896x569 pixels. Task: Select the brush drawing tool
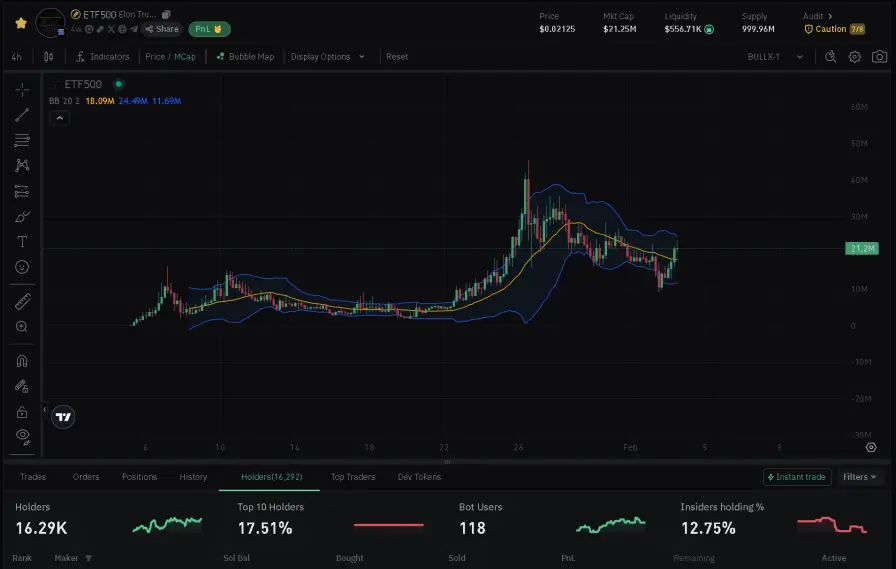[x=22, y=217]
